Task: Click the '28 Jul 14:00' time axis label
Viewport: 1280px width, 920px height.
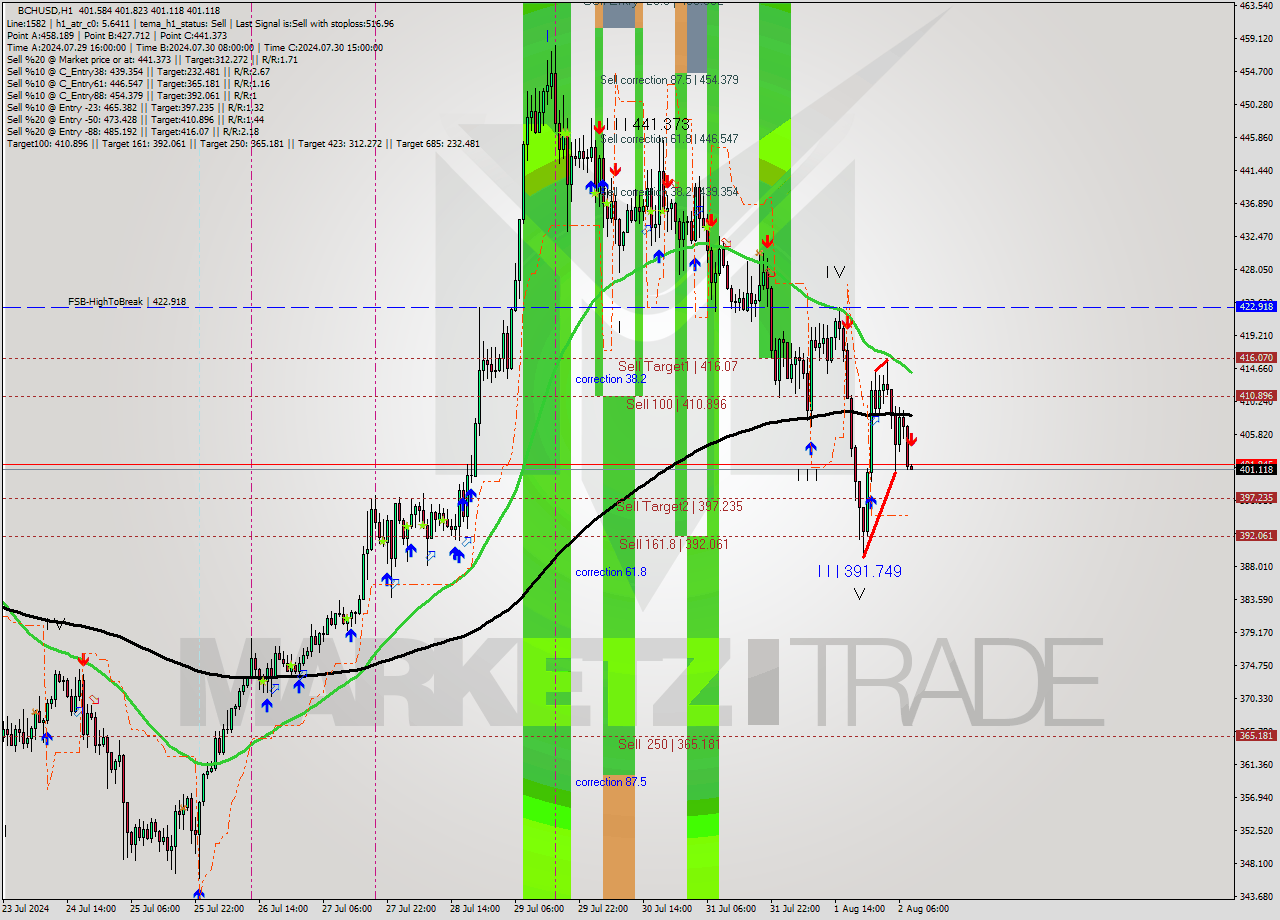Action: (x=474, y=909)
